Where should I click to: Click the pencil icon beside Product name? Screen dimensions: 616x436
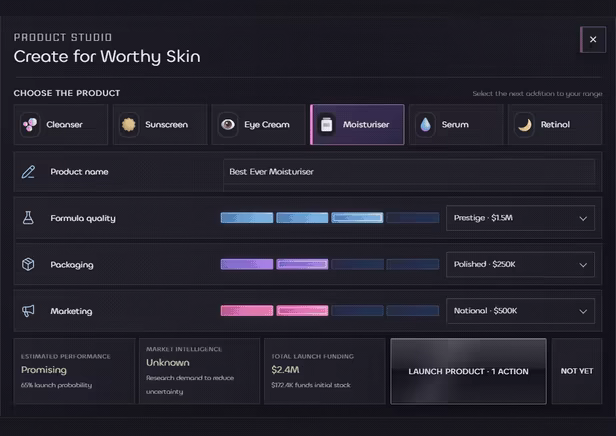click(28, 172)
